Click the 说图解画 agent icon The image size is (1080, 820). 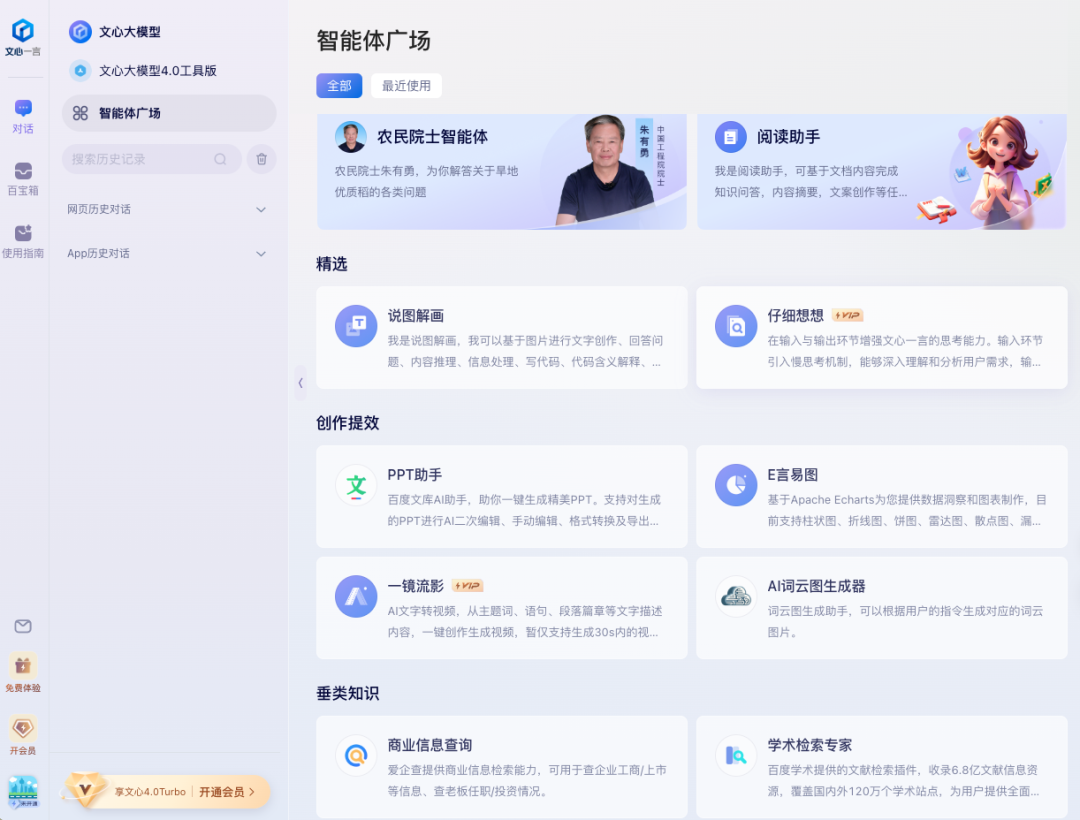(356, 326)
